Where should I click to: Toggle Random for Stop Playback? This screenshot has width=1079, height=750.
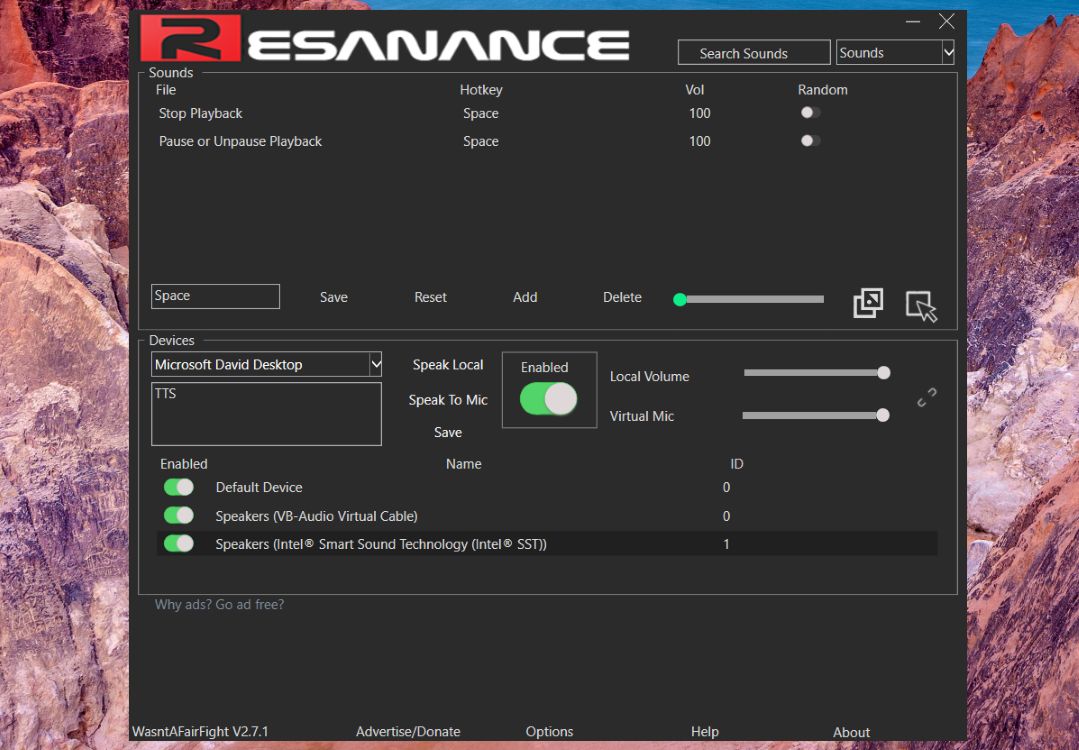pos(810,113)
